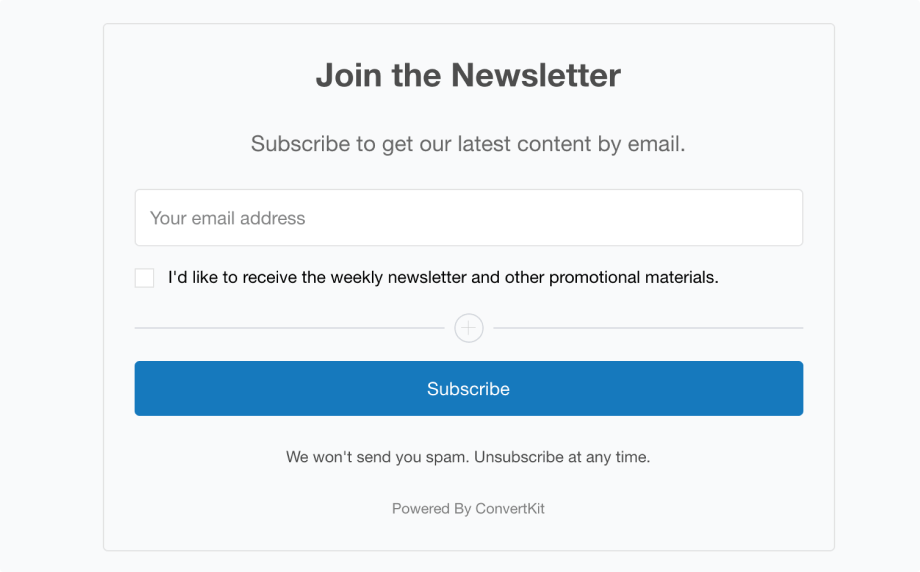This screenshot has width=920, height=572.
Task: Click "I'd like to receive" in checkbox label
Action: pos(232,278)
